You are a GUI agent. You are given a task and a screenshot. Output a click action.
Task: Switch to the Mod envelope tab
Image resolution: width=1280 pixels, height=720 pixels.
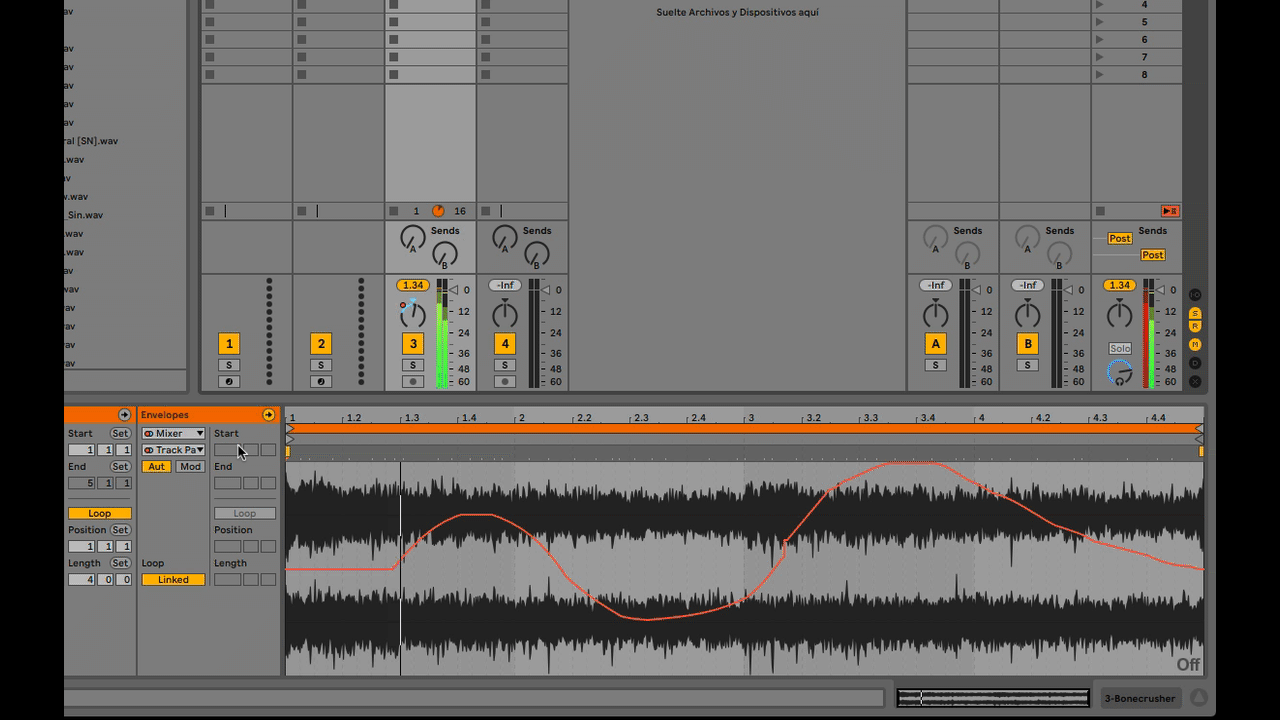[x=190, y=467]
